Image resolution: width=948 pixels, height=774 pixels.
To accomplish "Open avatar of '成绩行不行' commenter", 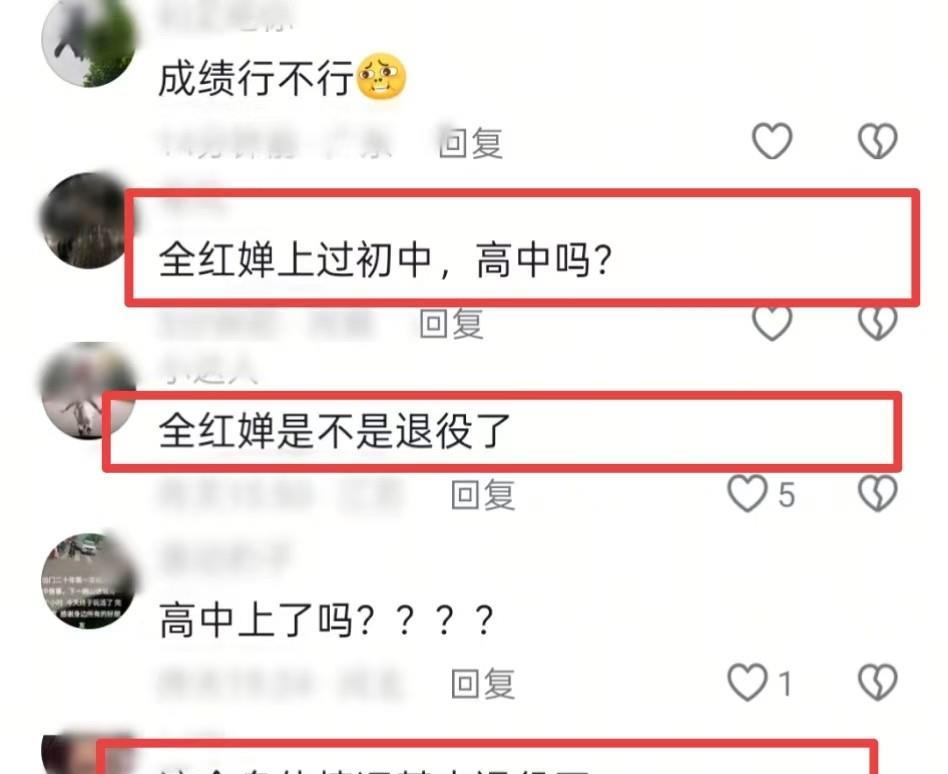I will click(88, 41).
